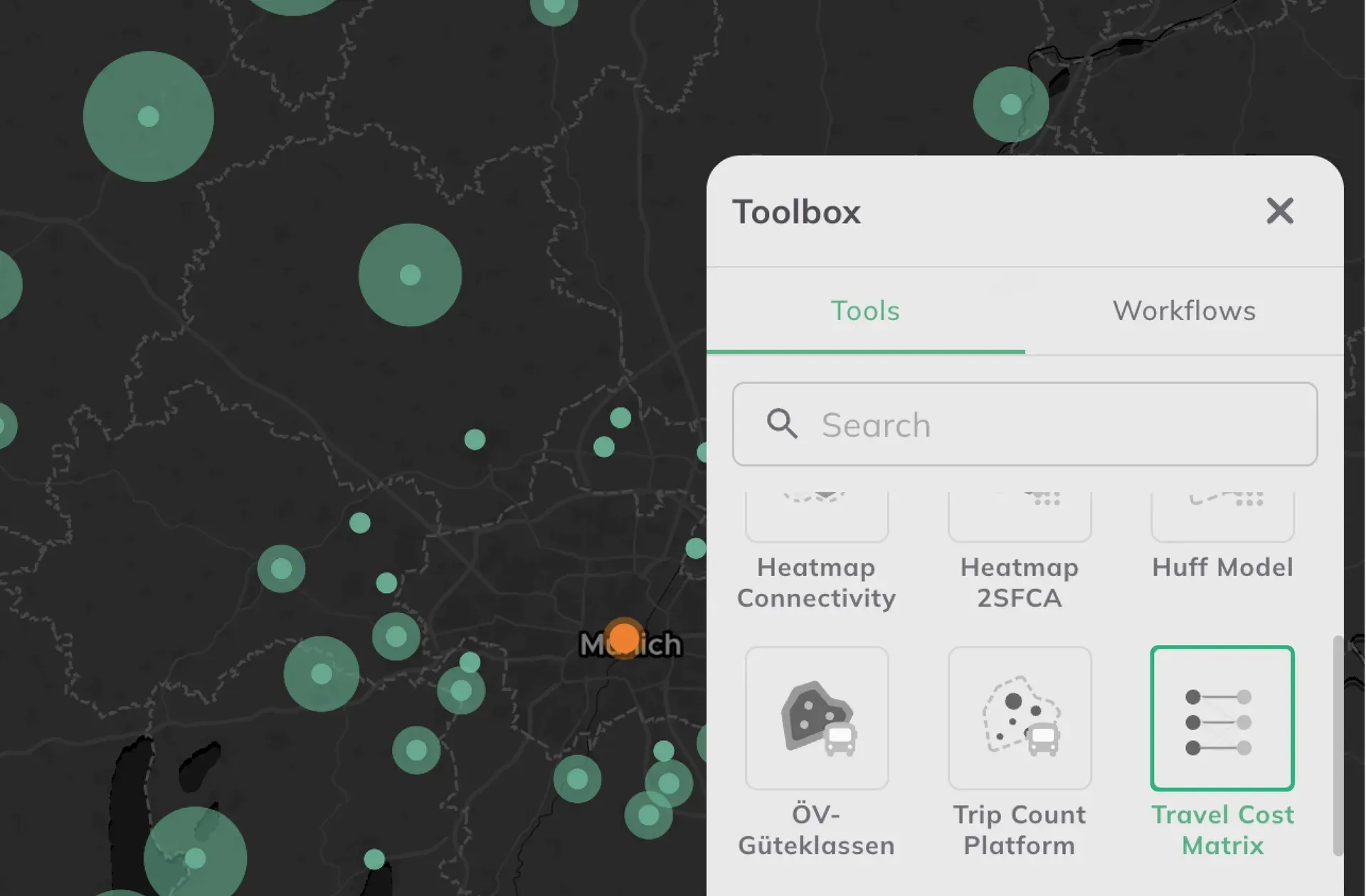Select the Travel Cost Matrix icon
Image resolution: width=1366 pixels, height=896 pixels.
click(x=1222, y=718)
